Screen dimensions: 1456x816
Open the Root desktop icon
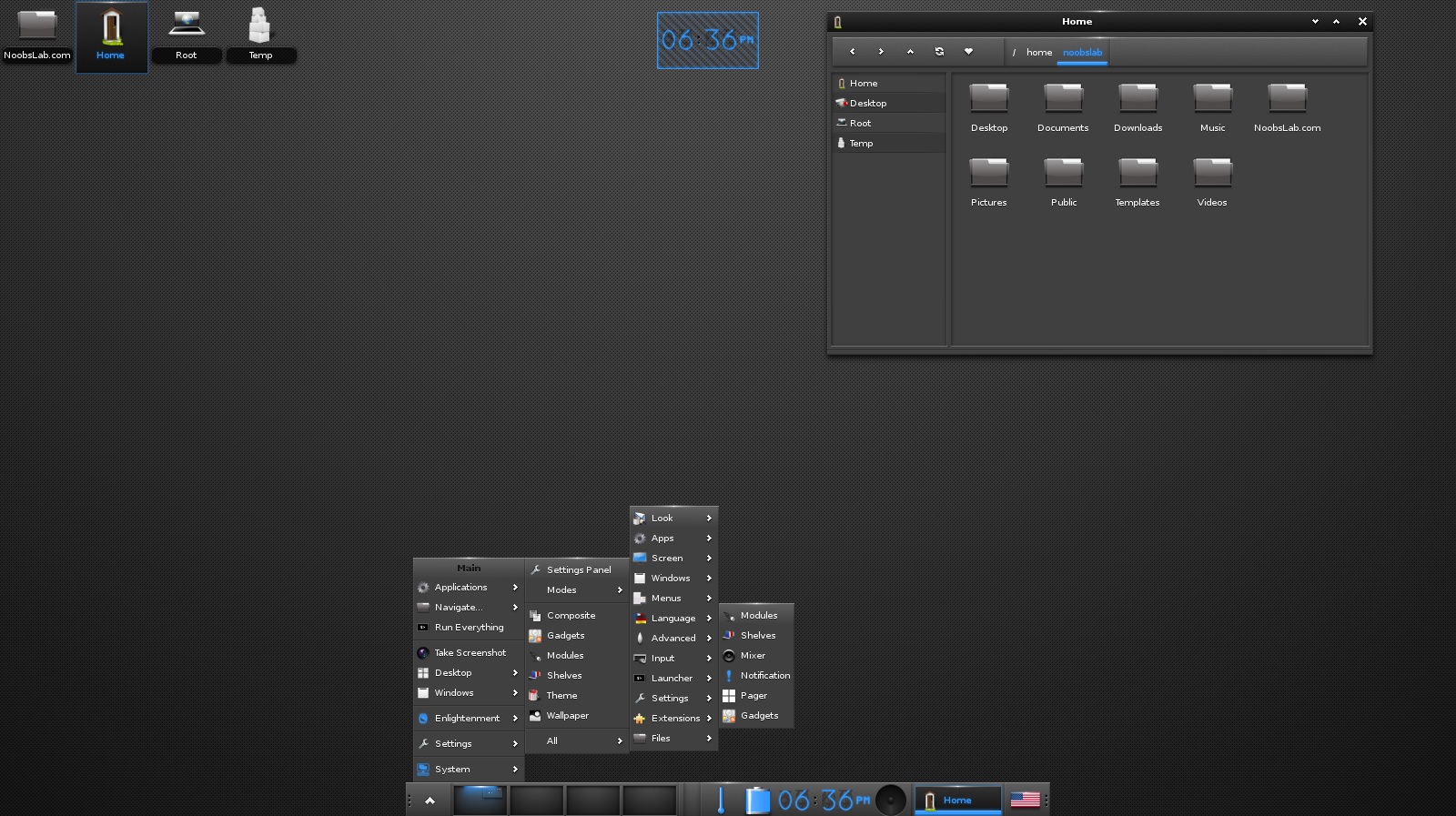coord(187,35)
